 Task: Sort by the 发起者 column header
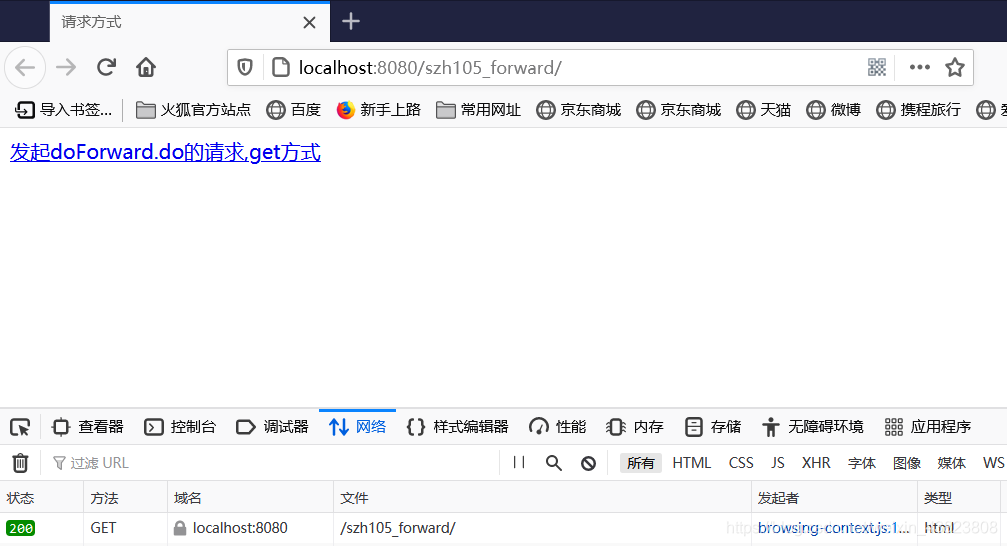834,498
